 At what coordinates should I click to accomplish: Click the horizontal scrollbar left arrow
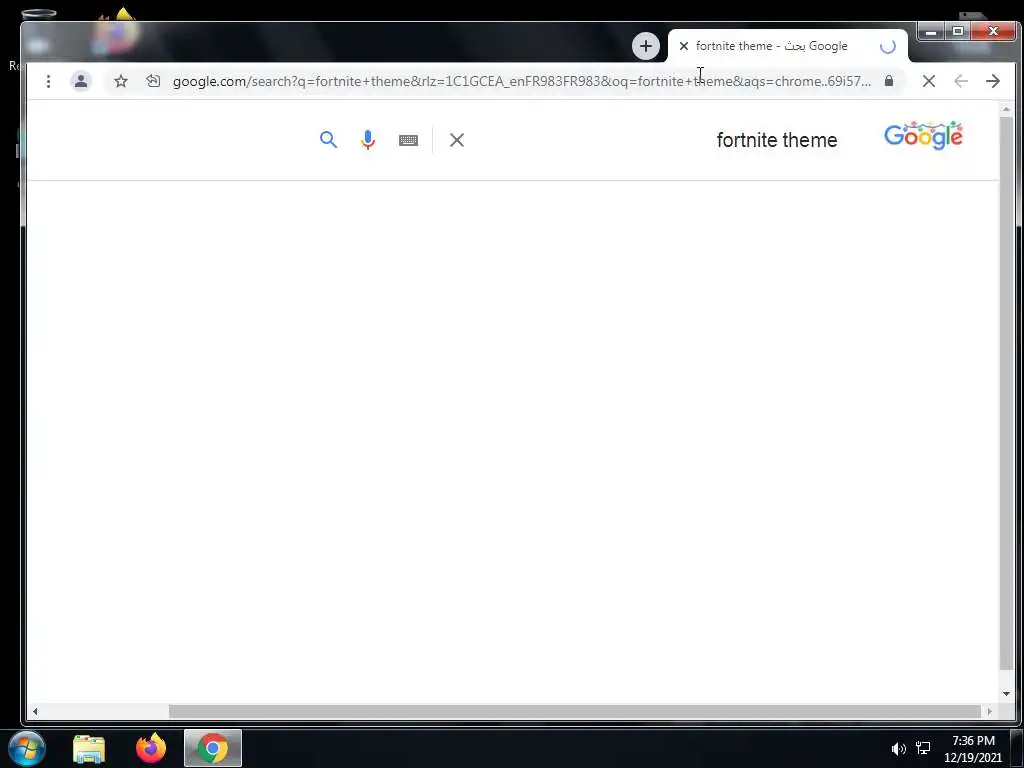(35, 711)
